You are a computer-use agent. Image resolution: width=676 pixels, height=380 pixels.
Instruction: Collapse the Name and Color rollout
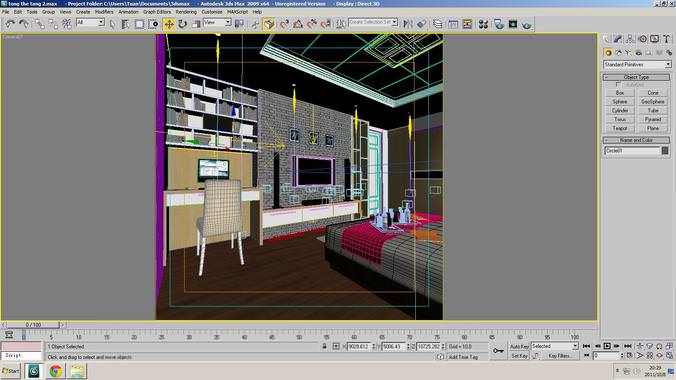[x=636, y=140]
